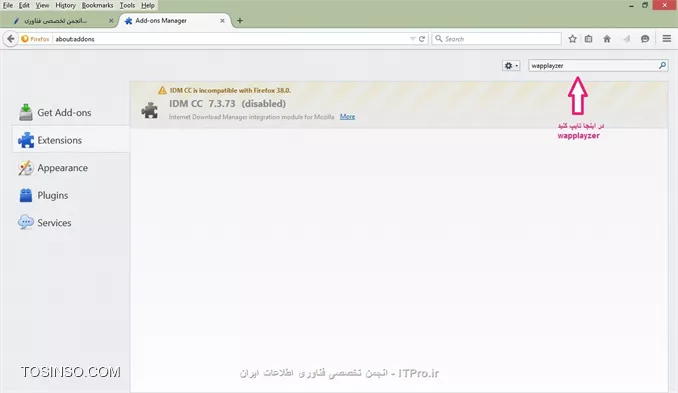The width and height of the screenshot is (678, 393).
Task: Open the Tools menu
Action: tap(127, 5)
